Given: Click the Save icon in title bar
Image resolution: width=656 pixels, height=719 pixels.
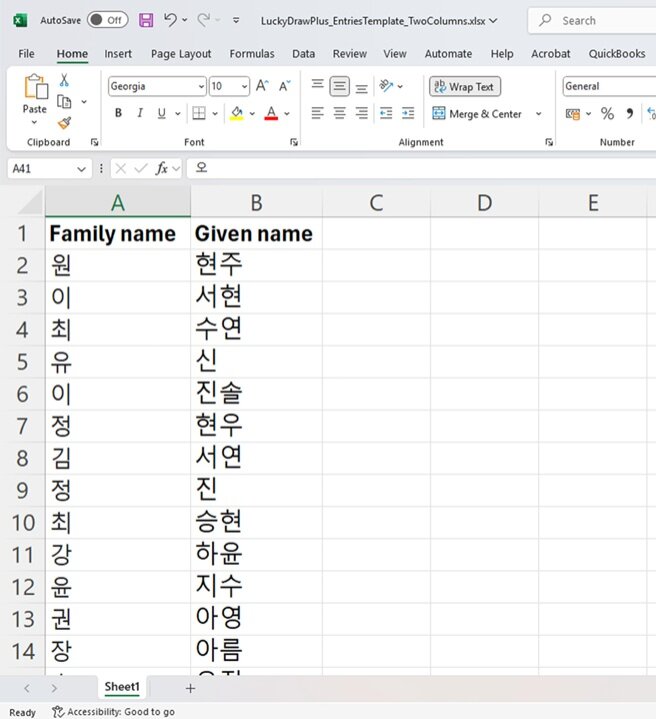Looking at the screenshot, I should (x=146, y=20).
